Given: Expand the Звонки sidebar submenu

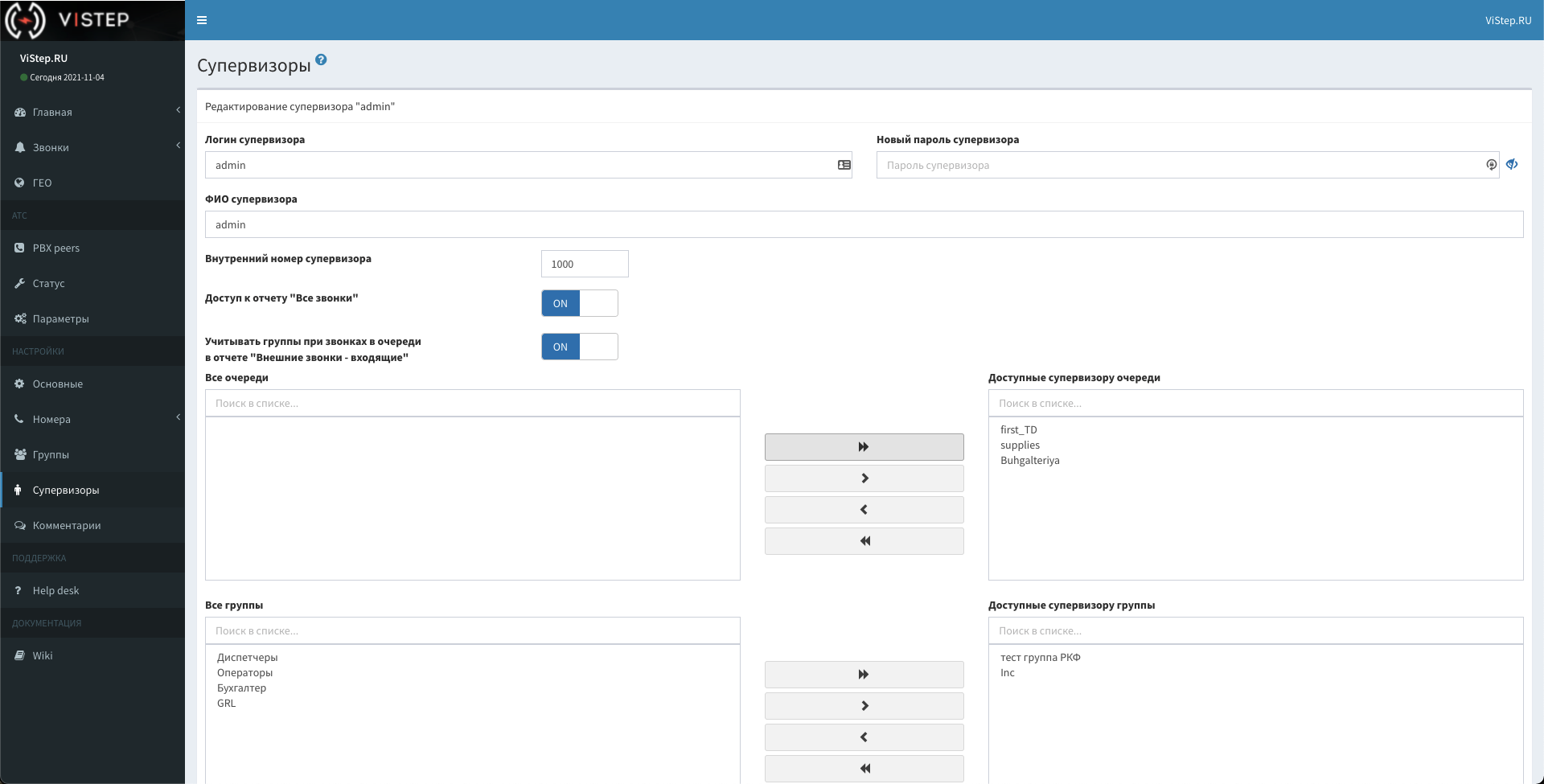Looking at the screenshot, I should click(x=92, y=147).
